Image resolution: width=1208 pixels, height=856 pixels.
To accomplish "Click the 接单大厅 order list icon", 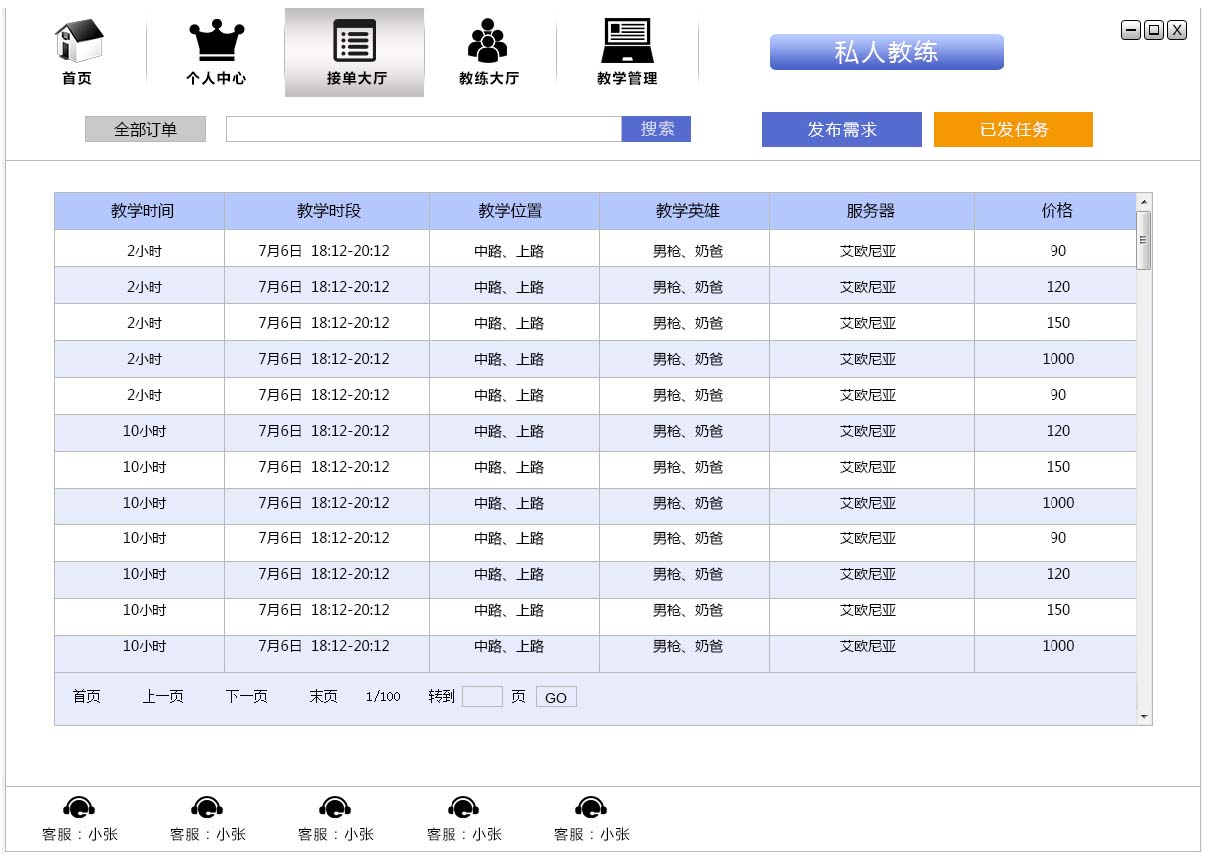I will (354, 42).
